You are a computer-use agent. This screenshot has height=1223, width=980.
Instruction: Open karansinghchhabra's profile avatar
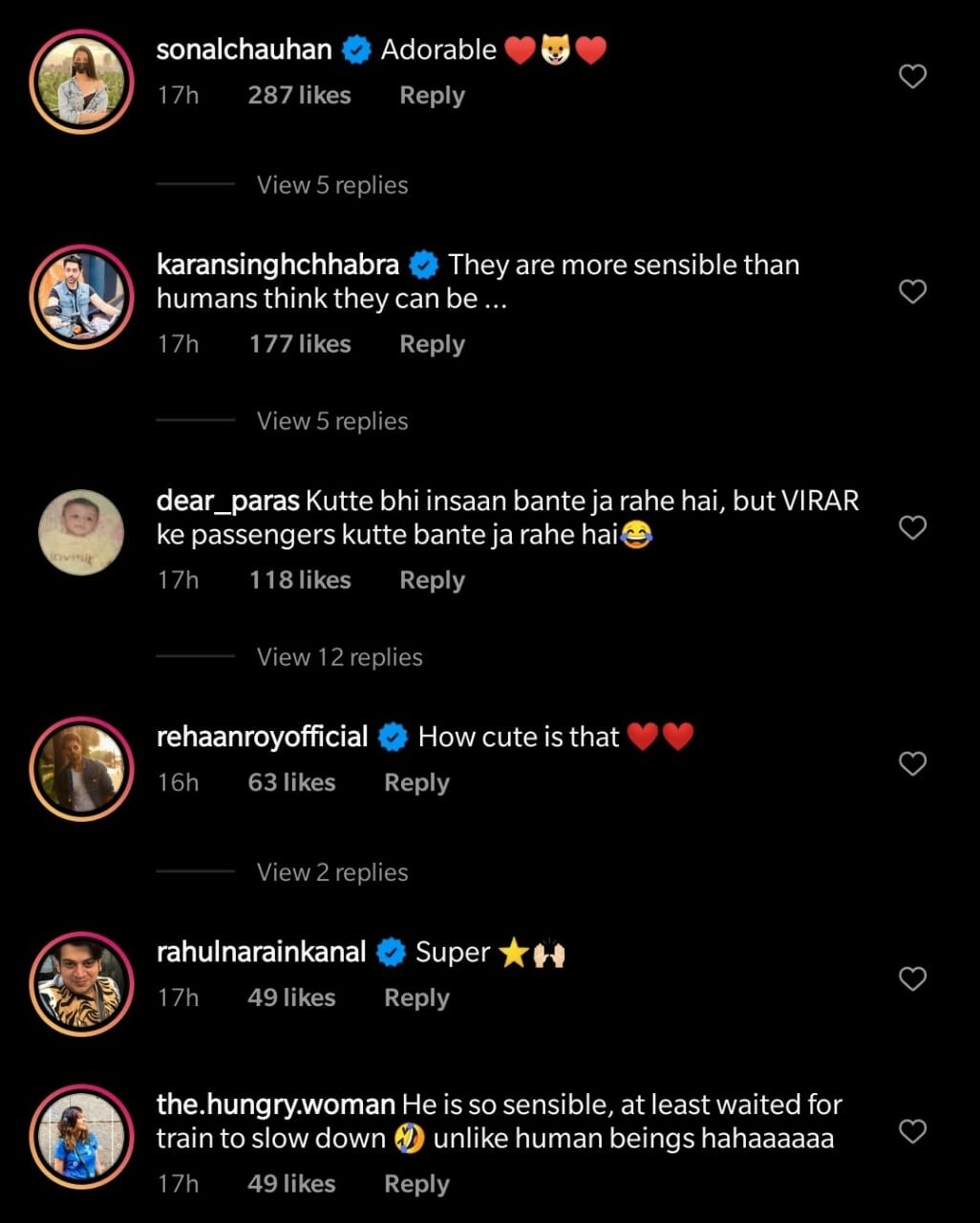point(82,297)
